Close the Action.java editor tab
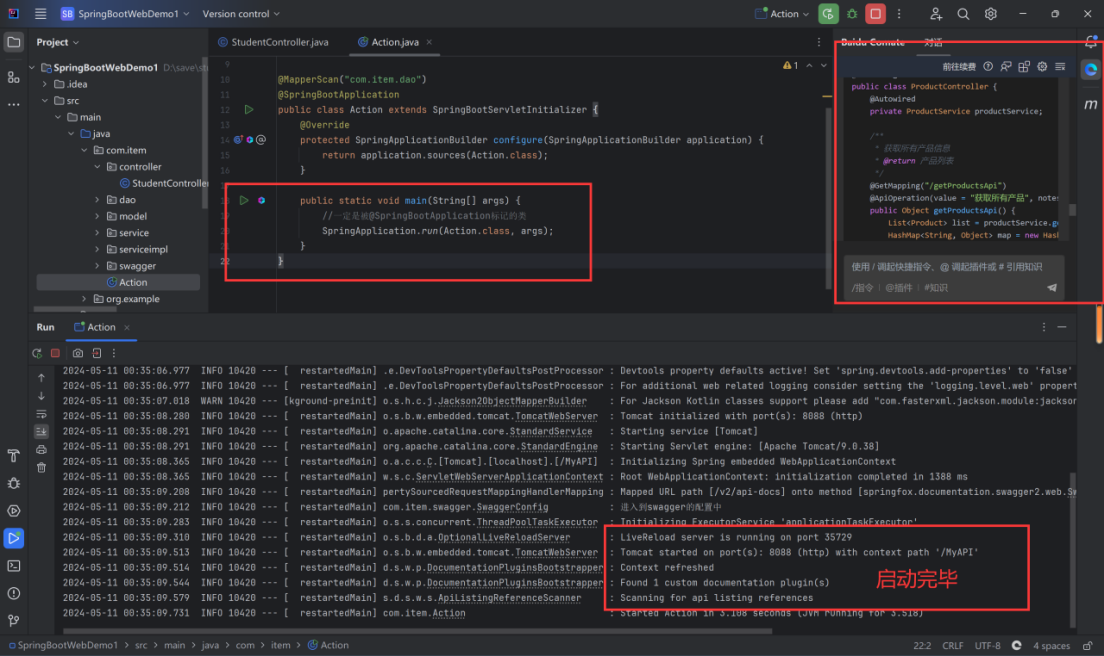1104x656 pixels. [429, 42]
